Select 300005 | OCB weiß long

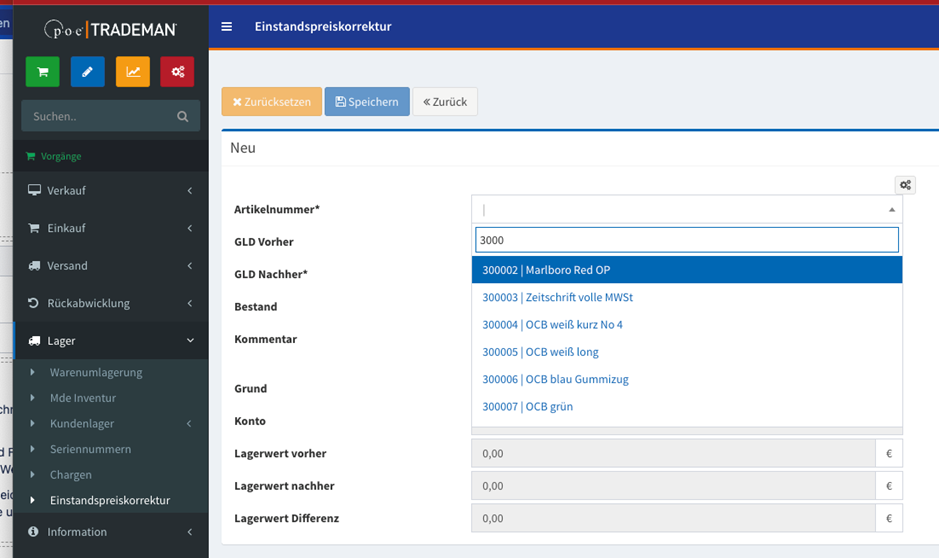click(x=687, y=352)
